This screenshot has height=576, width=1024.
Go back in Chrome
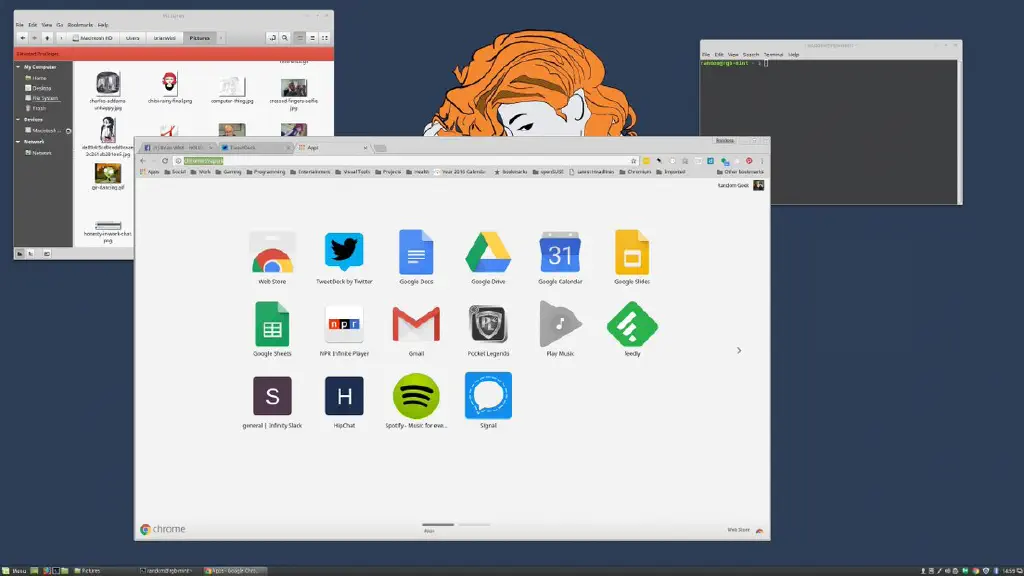point(143,161)
